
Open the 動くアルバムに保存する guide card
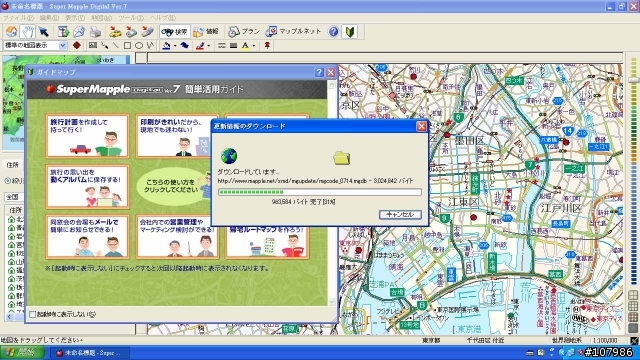[87, 187]
